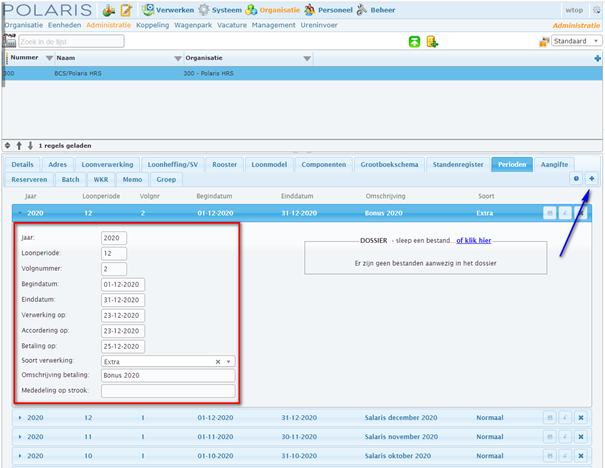
Task: Click the clock history button in Perioden
Action: (576, 179)
